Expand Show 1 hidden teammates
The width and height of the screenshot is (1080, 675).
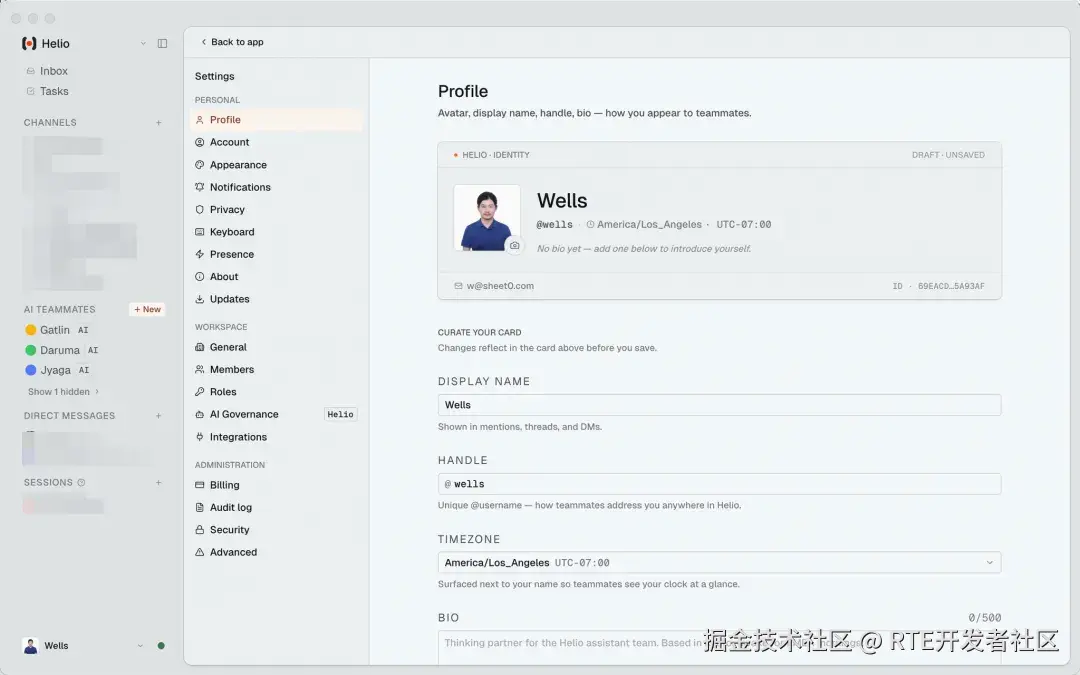tap(63, 391)
